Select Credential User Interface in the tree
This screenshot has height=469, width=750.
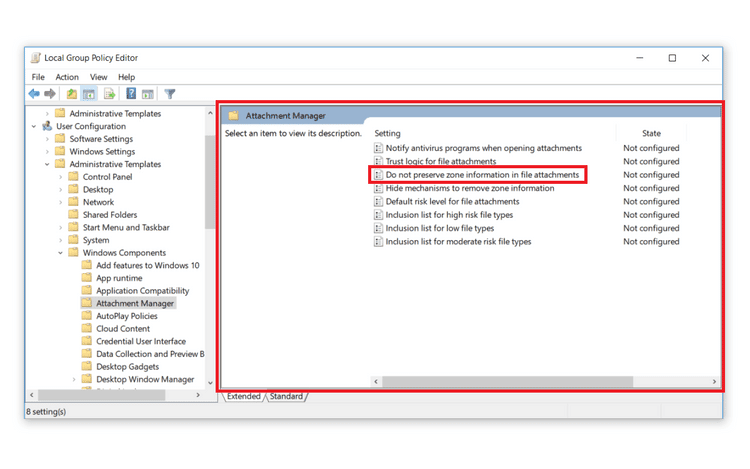pos(141,341)
